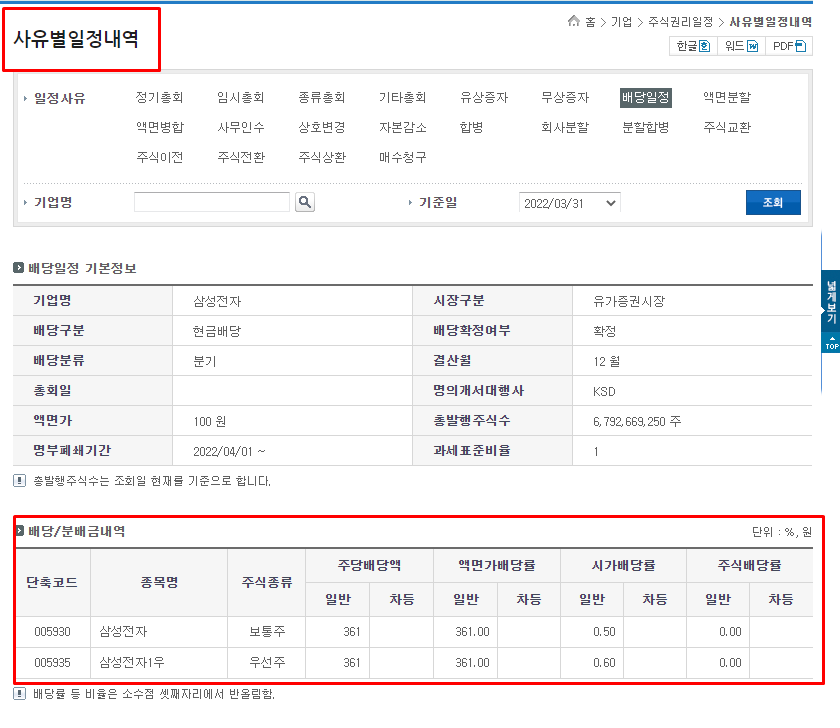
Task: Click the 배당일정 기본정보 section bullet icon
Action: (x=18, y=267)
